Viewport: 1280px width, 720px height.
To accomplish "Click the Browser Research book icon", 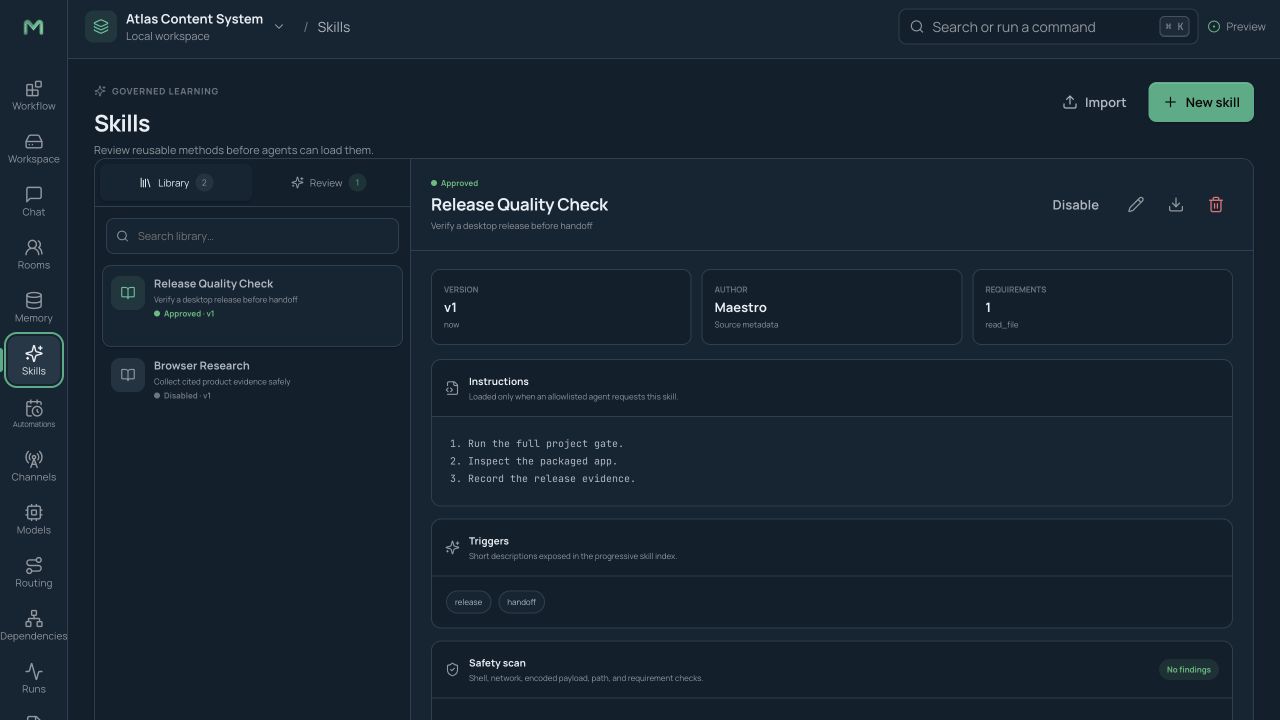I will click(x=128, y=375).
